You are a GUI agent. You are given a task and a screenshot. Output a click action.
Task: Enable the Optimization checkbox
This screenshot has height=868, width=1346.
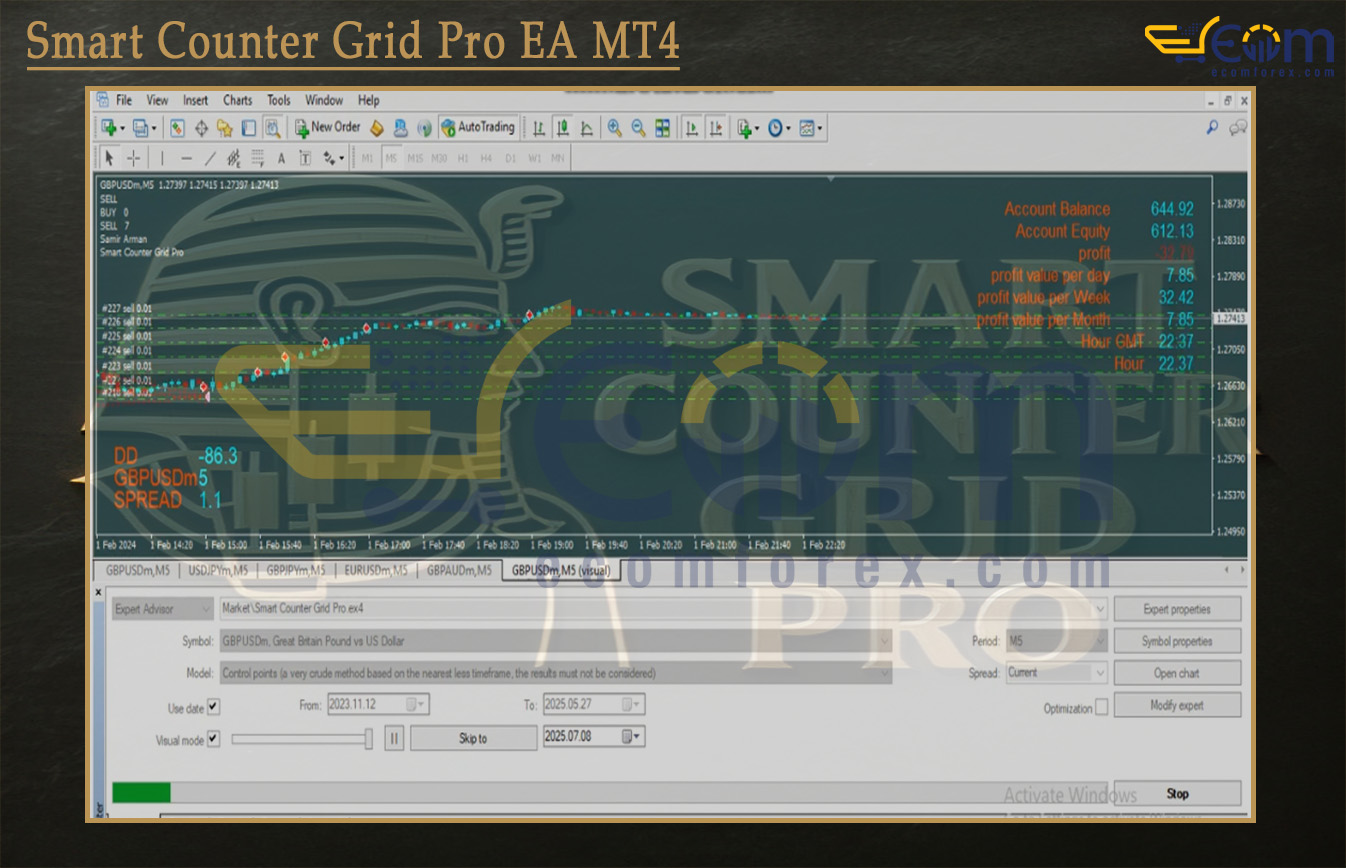coord(1101,708)
